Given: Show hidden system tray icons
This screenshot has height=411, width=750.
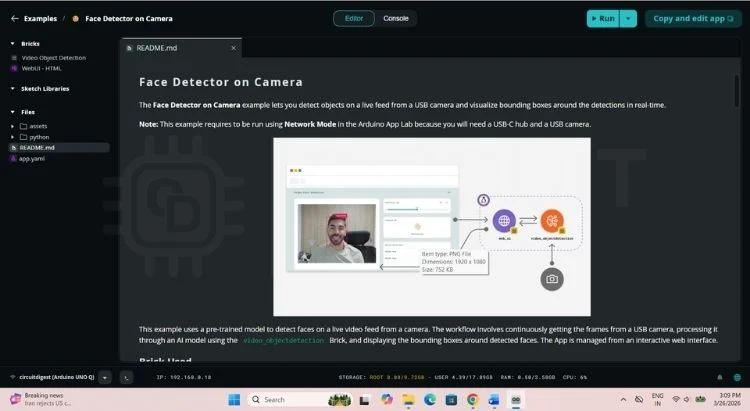Looking at the screenshot, I should pos(623,400).
